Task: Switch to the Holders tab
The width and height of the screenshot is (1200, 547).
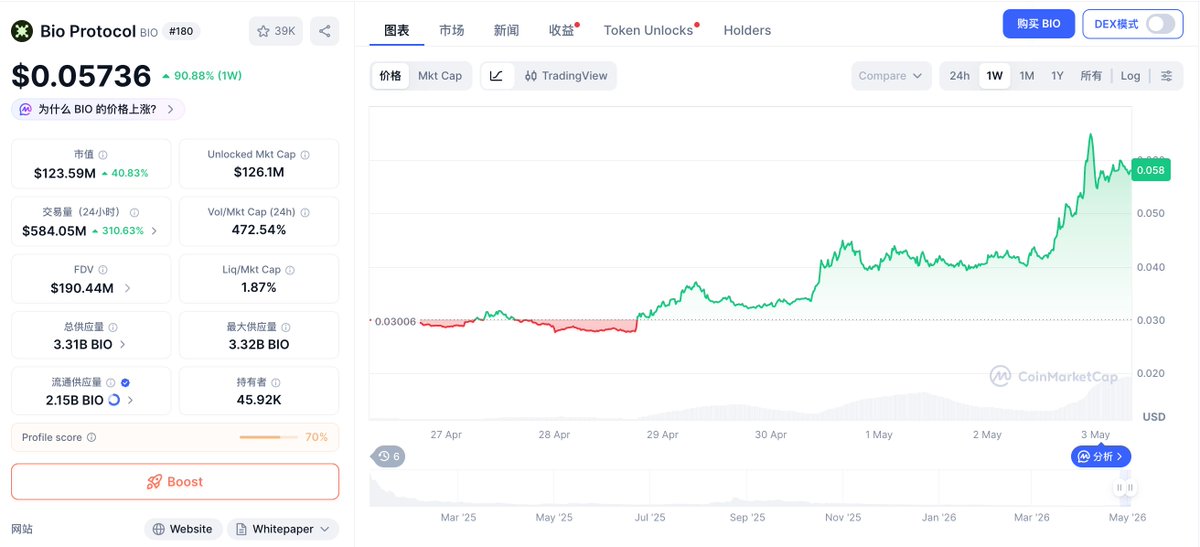Action: tap(747, 30)
